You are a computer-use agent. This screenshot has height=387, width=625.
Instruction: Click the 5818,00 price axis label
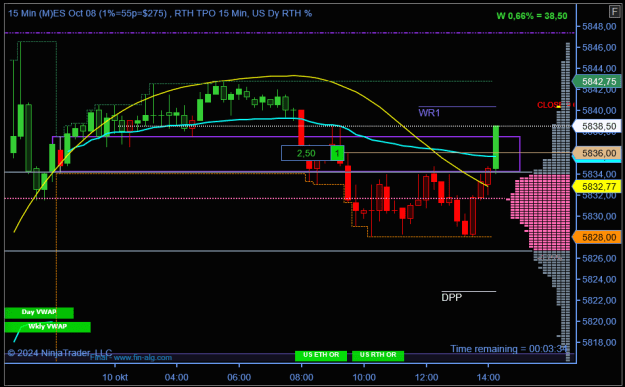pos(599,342)
